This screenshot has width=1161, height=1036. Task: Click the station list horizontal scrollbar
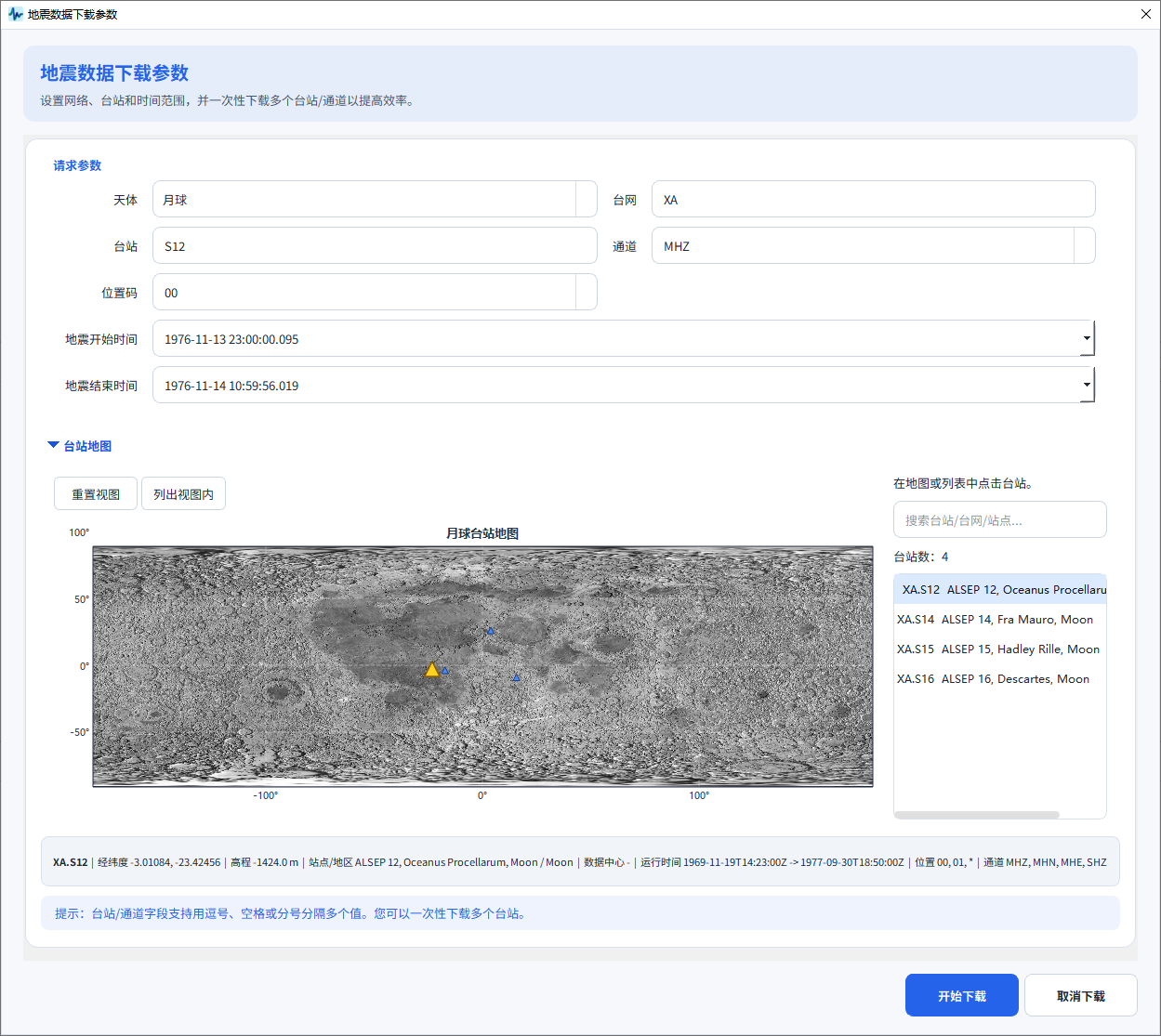tap(977, 815)
